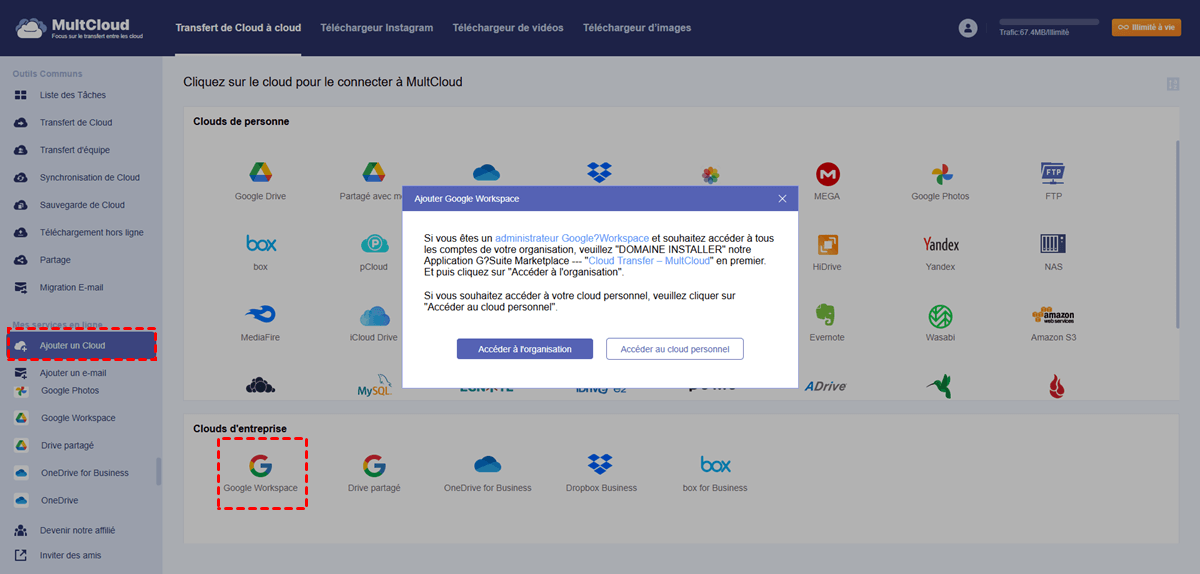Click Accéder au cloud personnel button

click(x=675, y=349)
